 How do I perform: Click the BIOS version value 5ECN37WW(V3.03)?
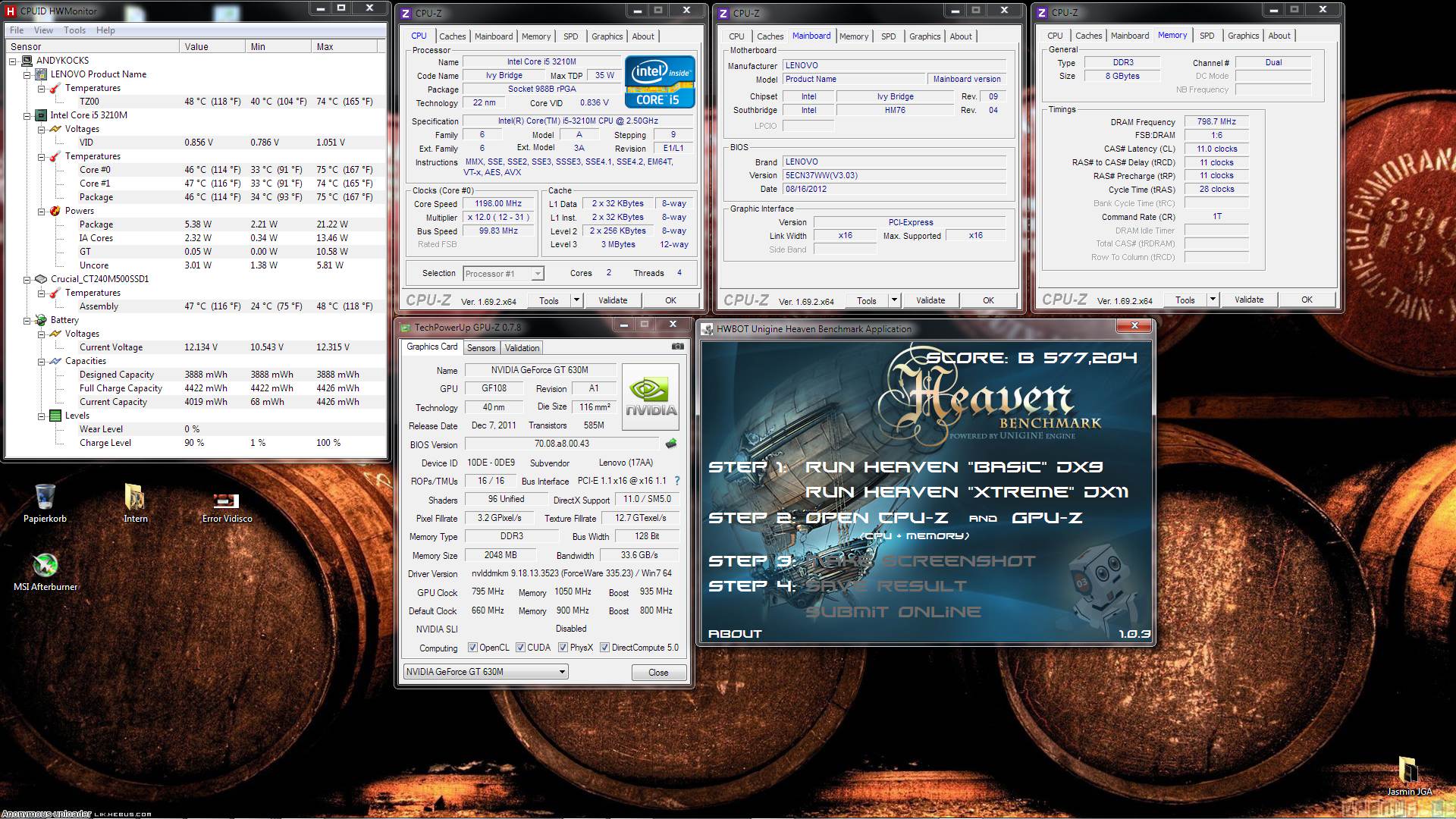click(895, 175)
